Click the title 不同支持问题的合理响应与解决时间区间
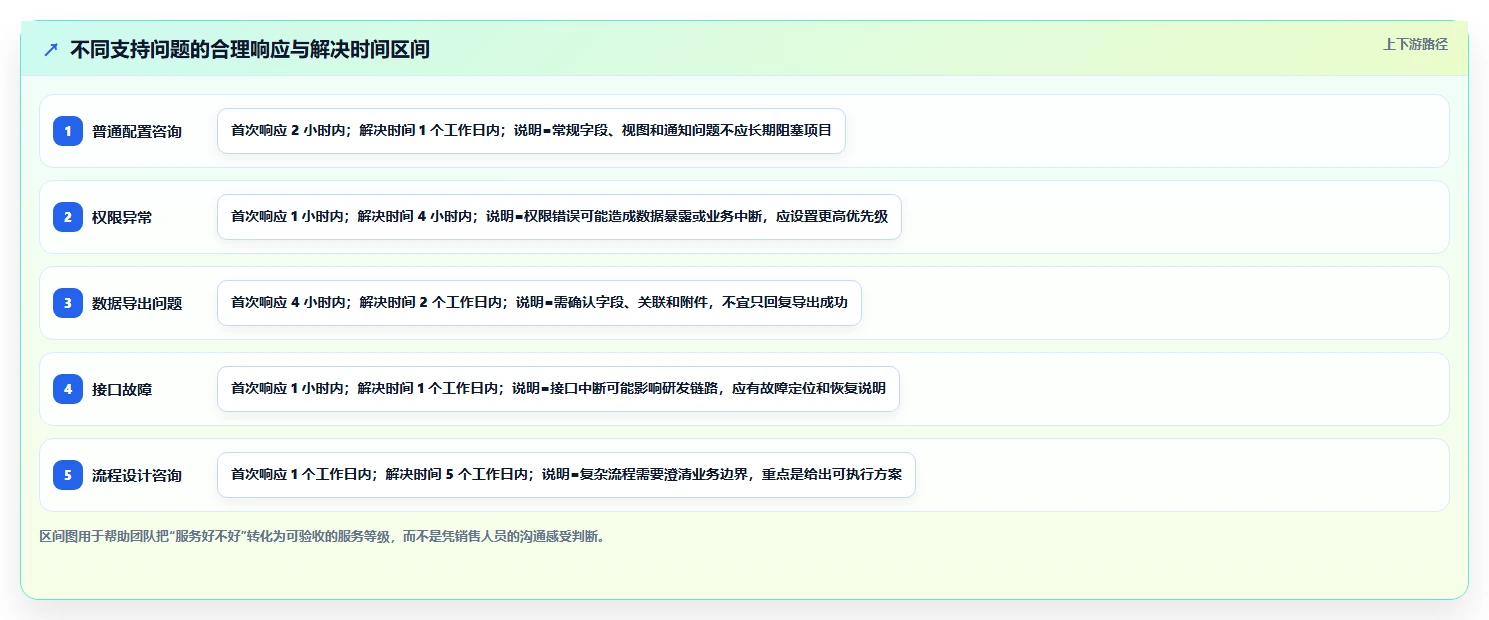Screen dimensions: 1489x620 [x=250, y=49]
